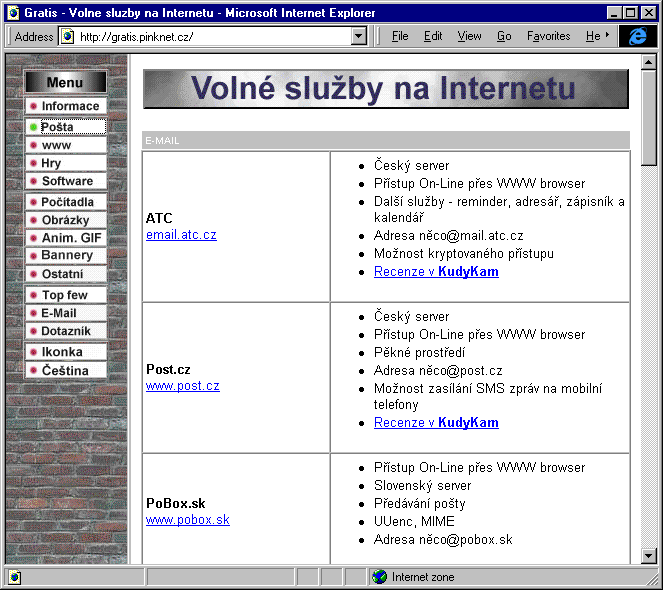Click the Post.cz service name text

coord(168,369)
